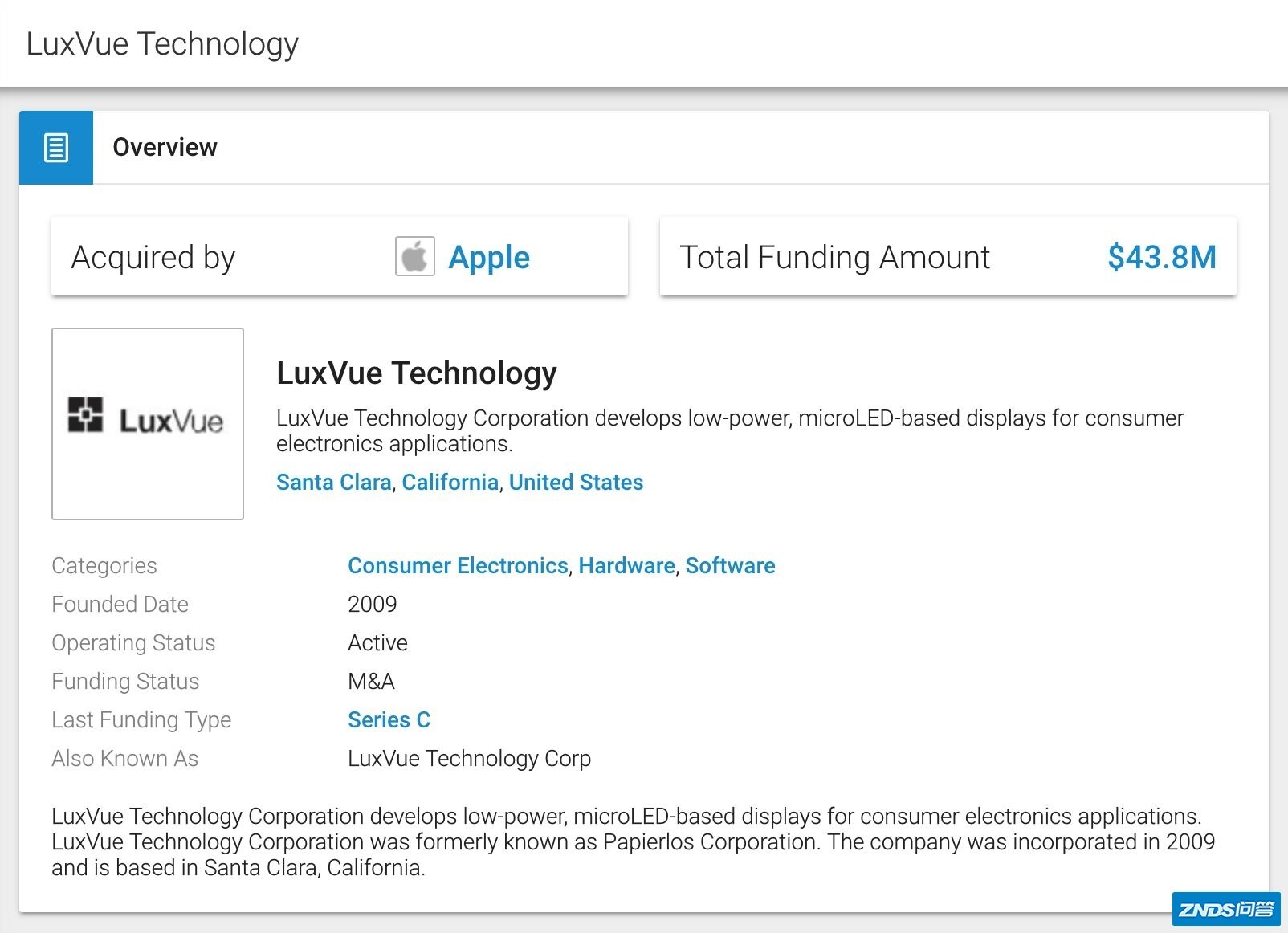The height and width of the screenshot is (933, 1288).
Task: Click the Apple logo icon
Action: coord(414,257)
